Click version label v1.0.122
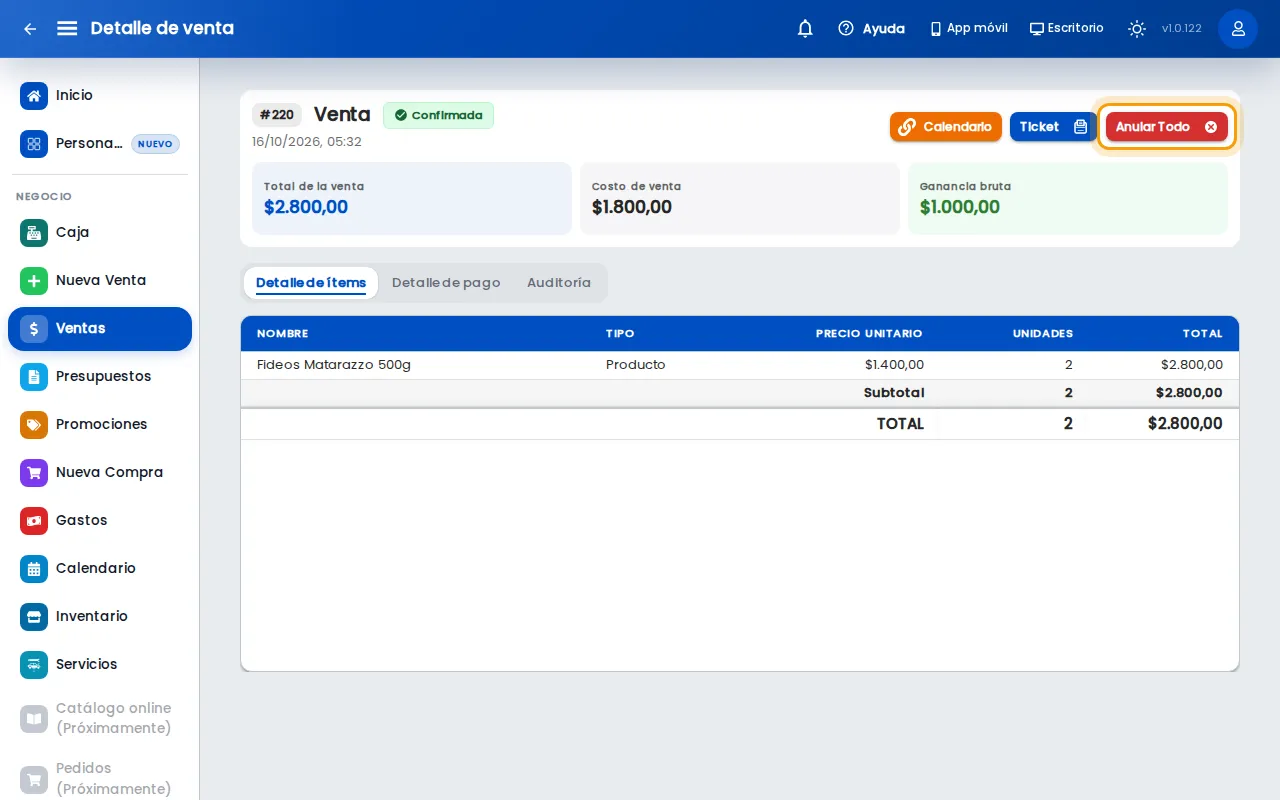This screenshot has height=800, width=1280. tap(1182, 29)
